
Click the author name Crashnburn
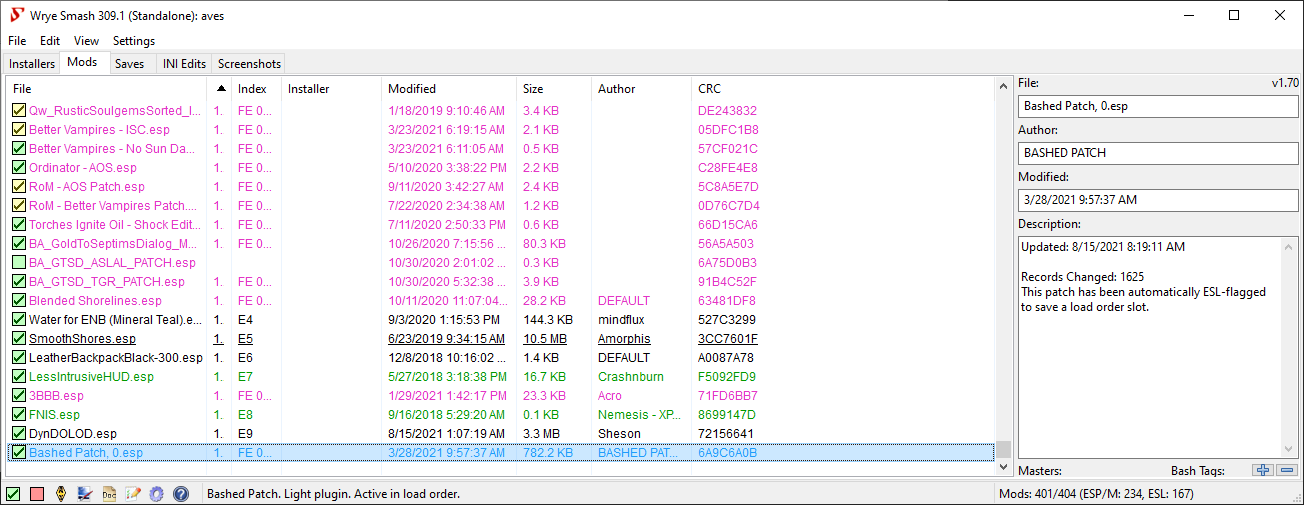pyautogui.click(x=630, y=377)
